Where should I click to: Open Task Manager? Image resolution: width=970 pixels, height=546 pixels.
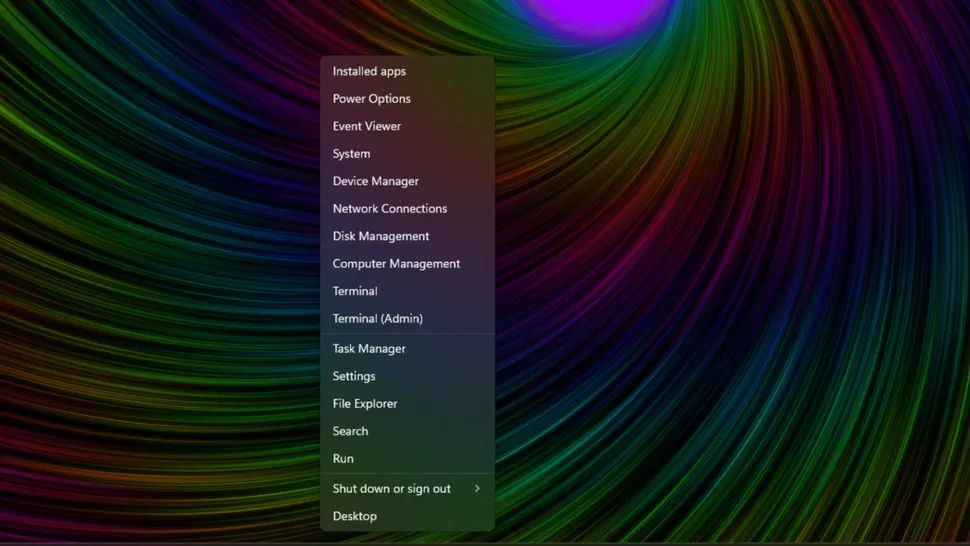369,349
